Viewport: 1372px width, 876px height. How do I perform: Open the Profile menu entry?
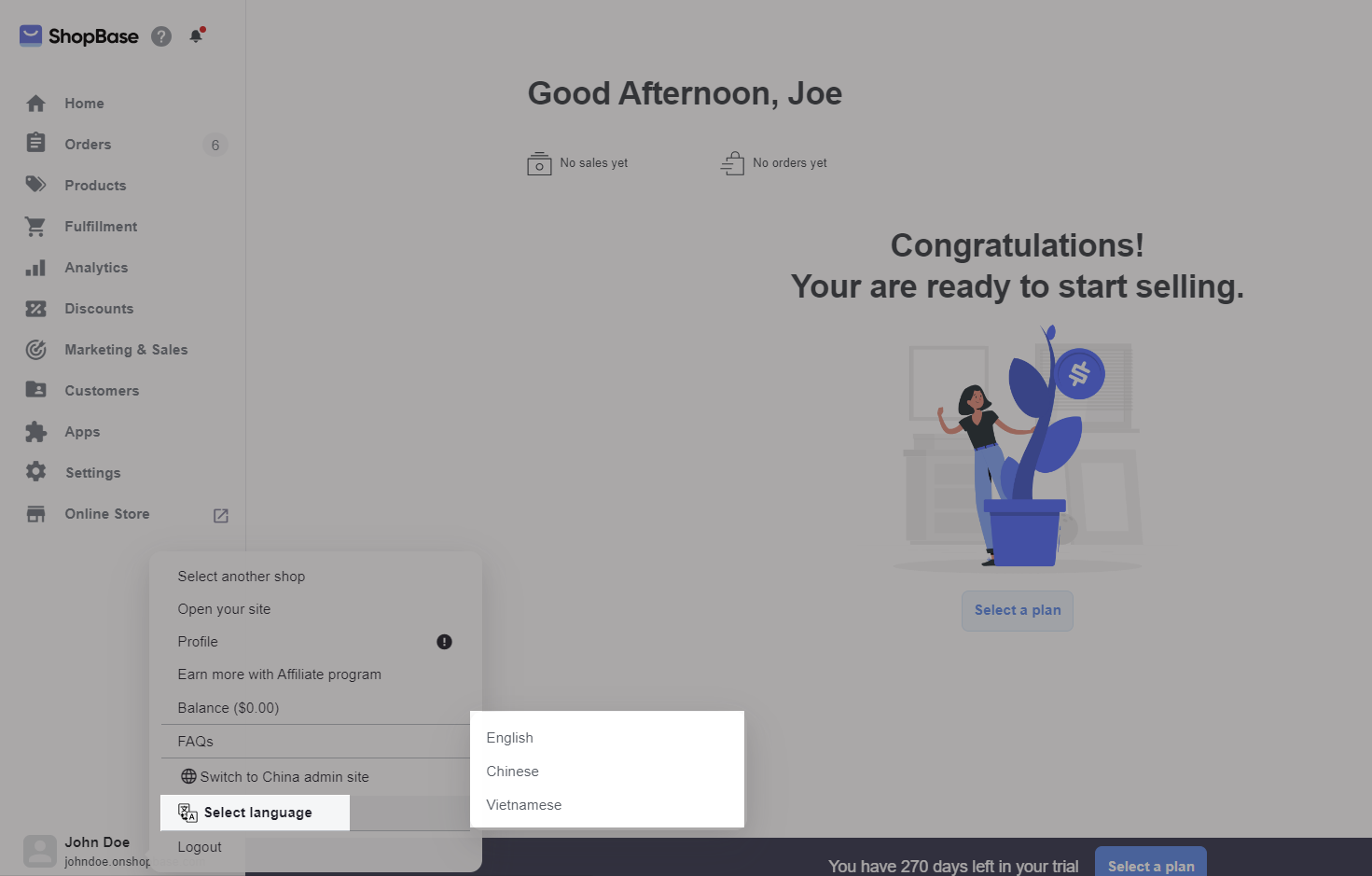point(198,642)
